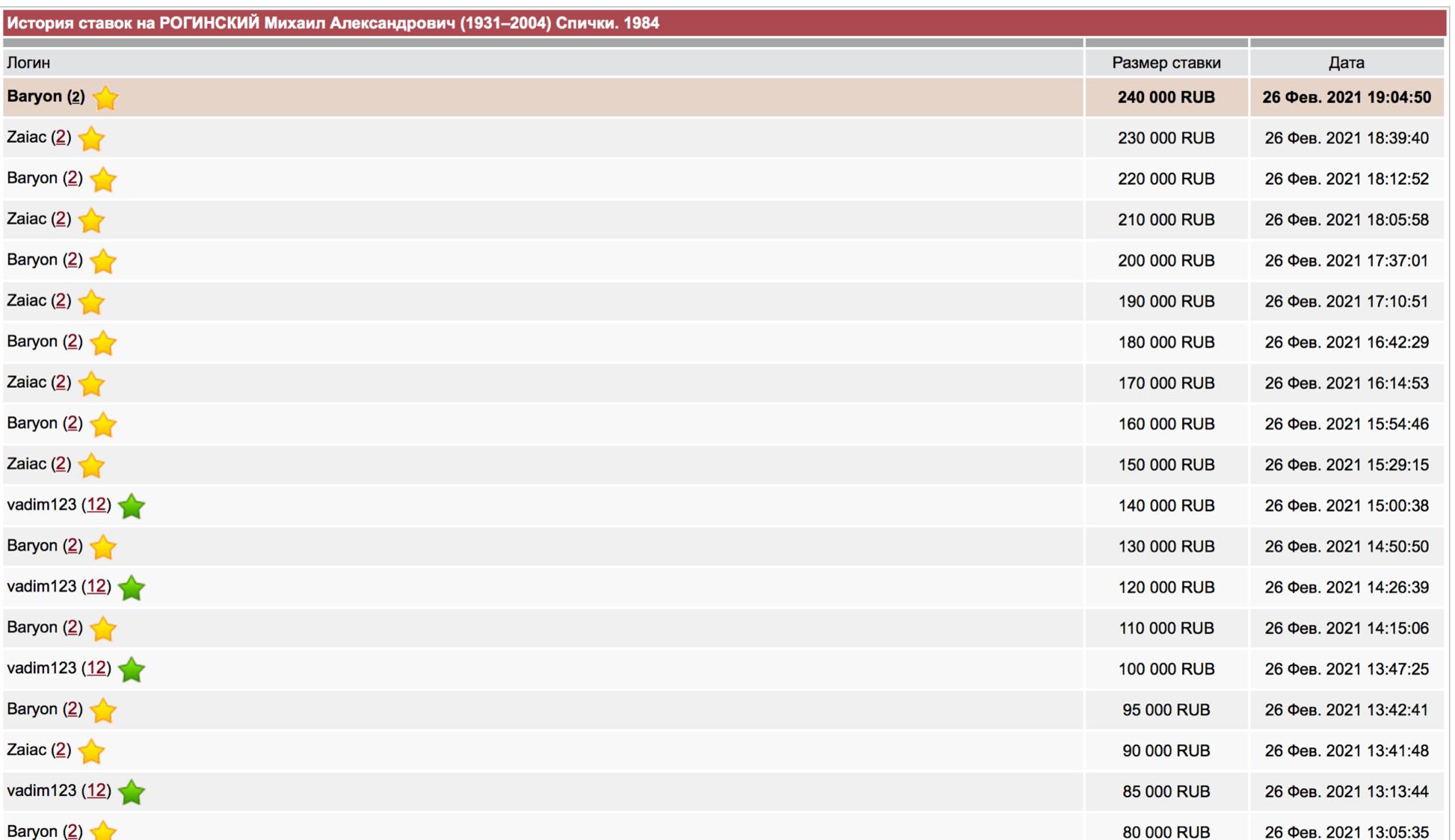Image resolution: width=1455 pixels, height=840 pixels.
Task: Click the 'Дата' column header
Action: click(1346, 63)
